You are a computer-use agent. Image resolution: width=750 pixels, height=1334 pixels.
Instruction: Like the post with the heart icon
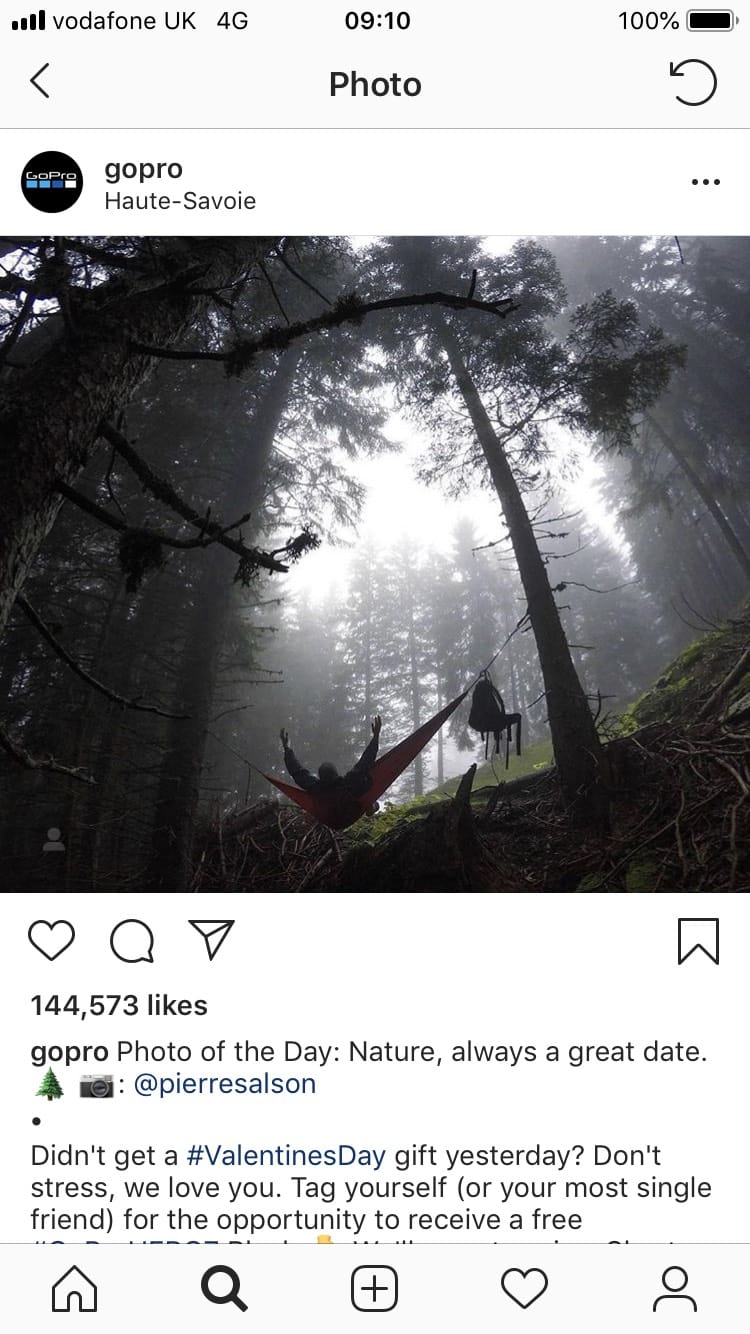pyautogui.click(x=52, y=941)
